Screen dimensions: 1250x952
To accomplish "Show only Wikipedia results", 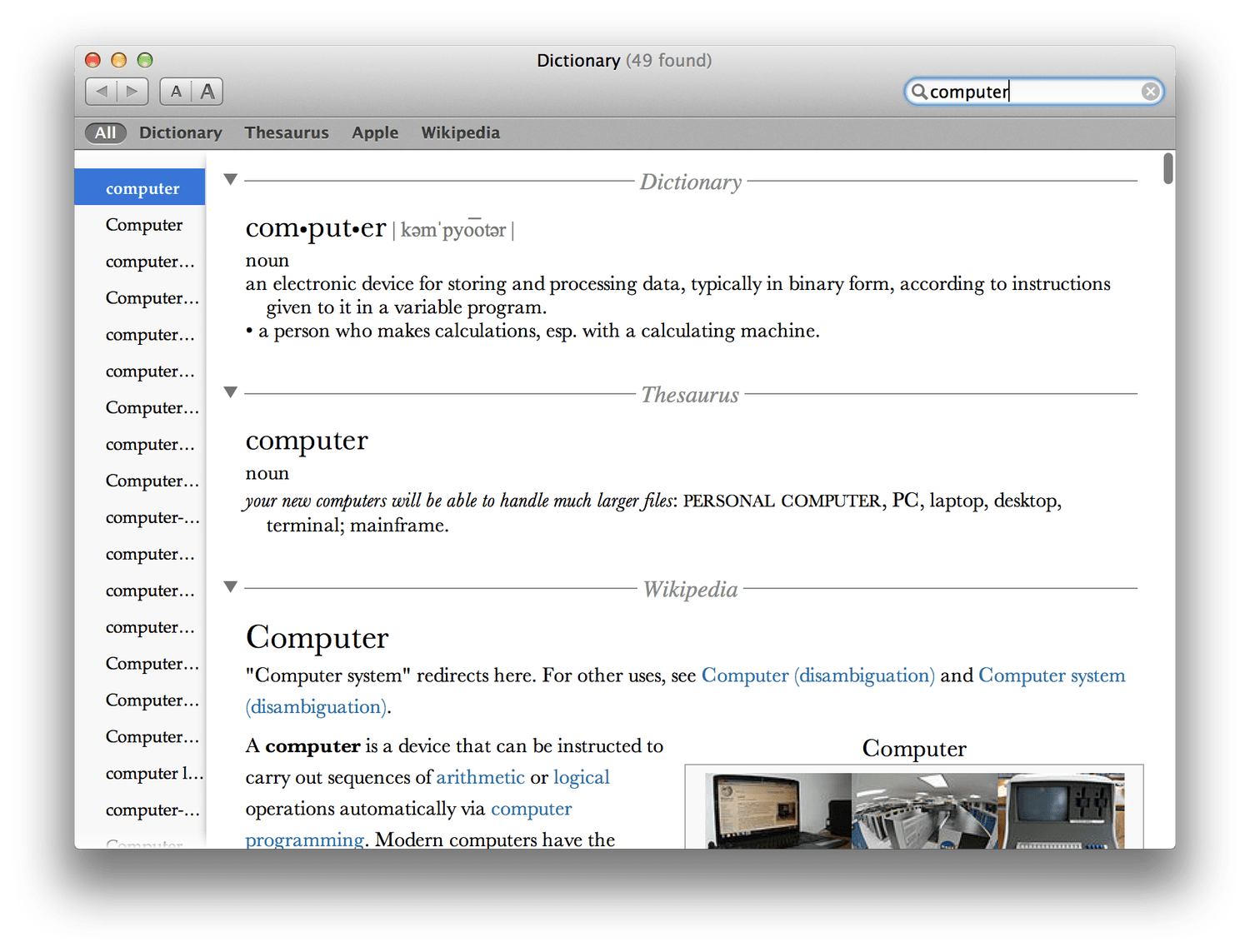I will pos(460,132).
